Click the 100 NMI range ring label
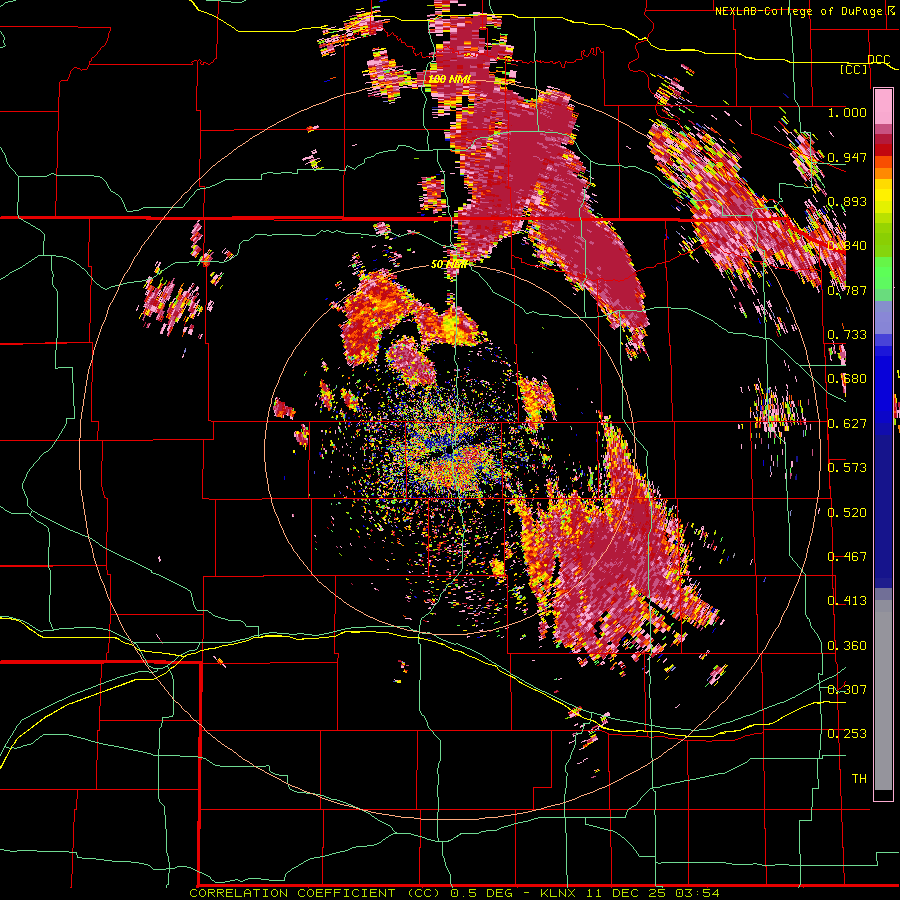 (449, 79)
